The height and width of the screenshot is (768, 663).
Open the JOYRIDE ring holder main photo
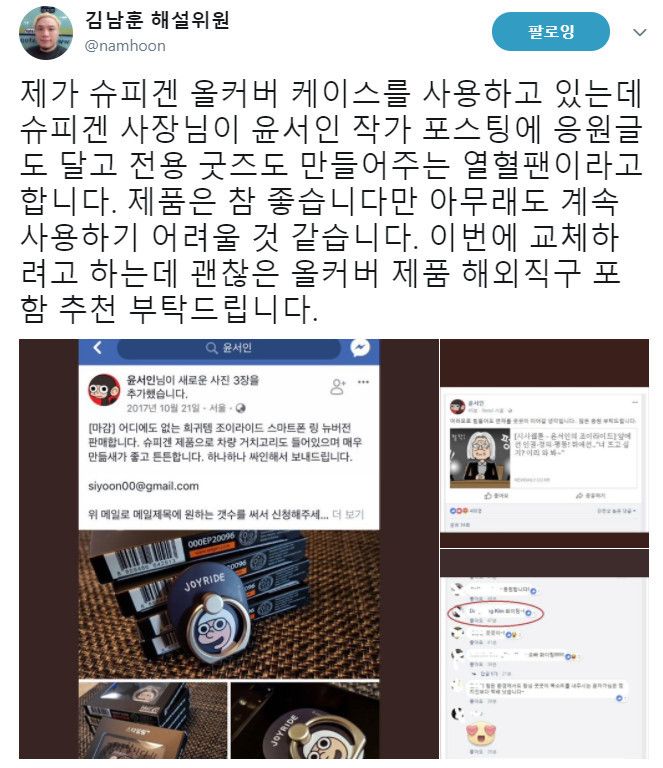[229, 604]
